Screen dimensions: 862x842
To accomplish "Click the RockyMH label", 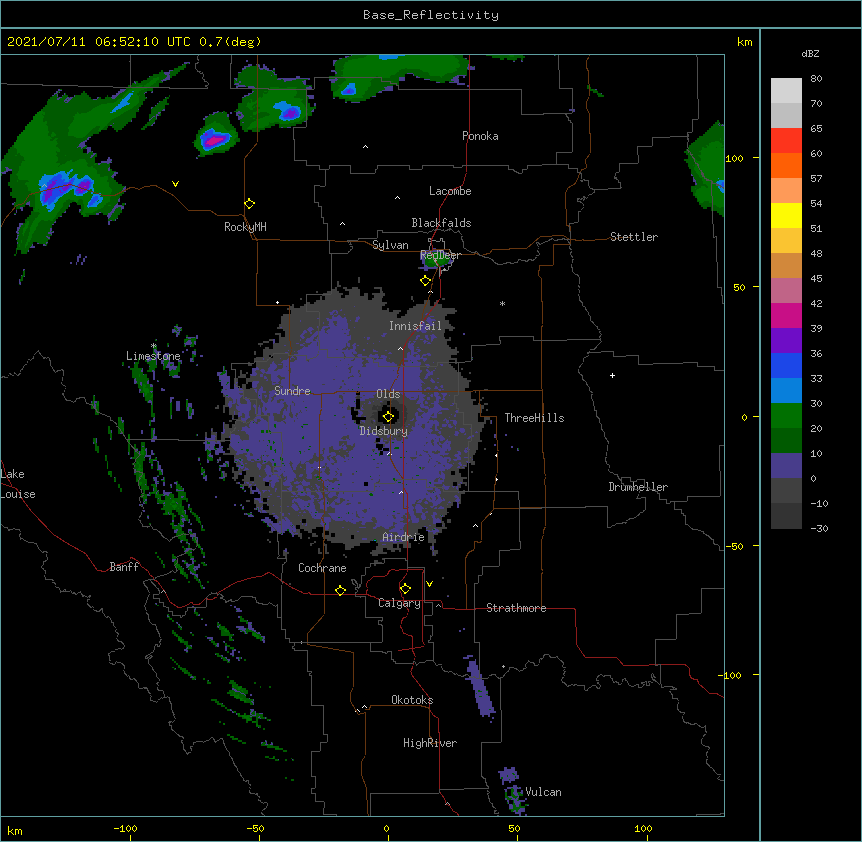I will click(245, 226).
